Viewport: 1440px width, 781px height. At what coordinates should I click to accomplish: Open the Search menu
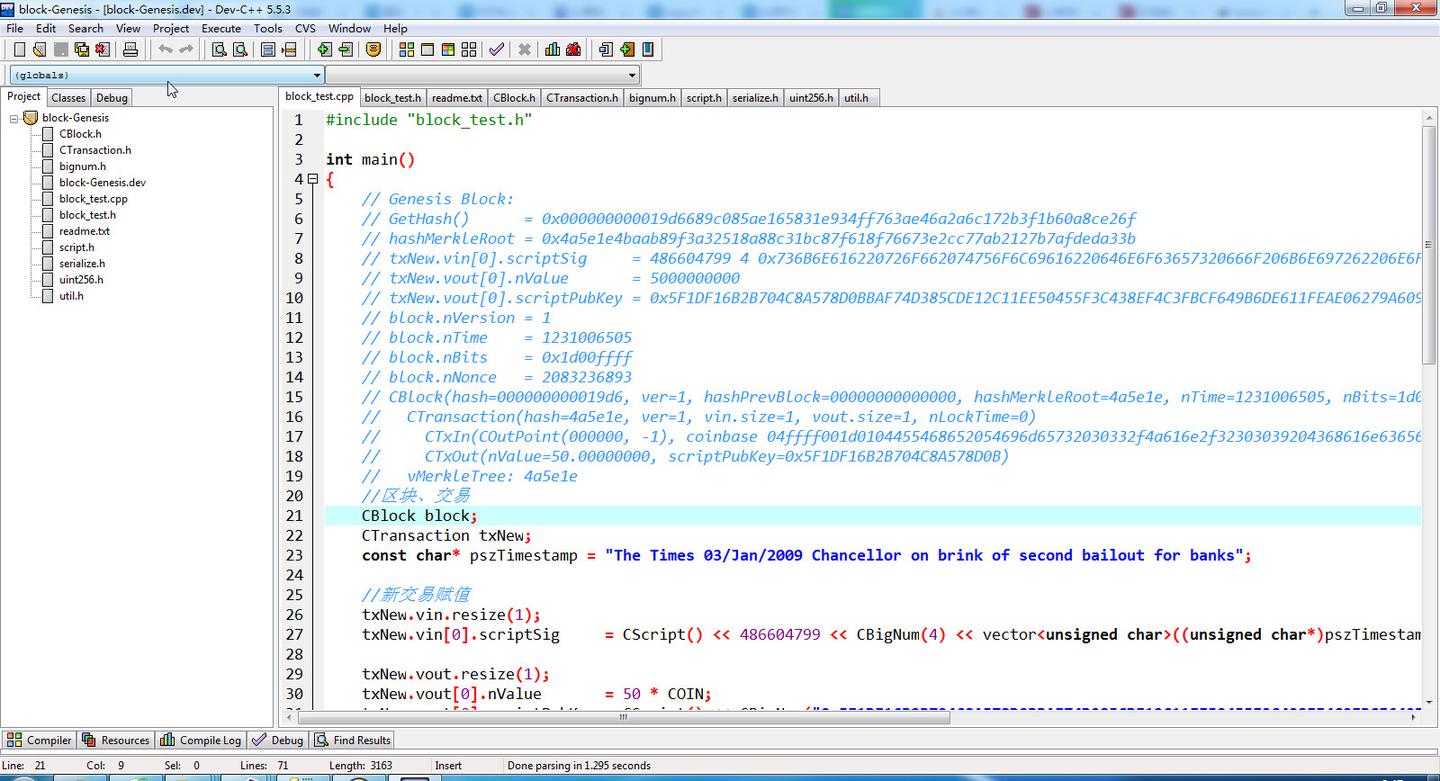coord(86,28)
